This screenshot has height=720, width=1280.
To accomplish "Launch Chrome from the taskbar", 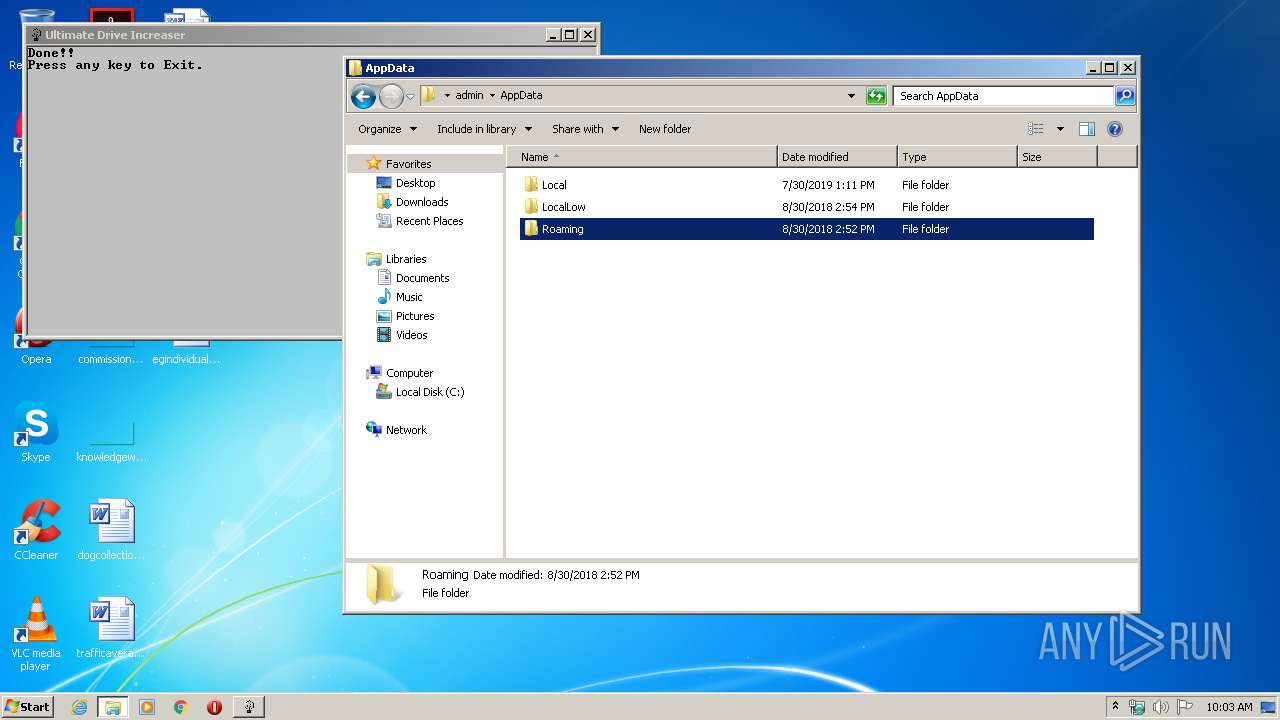I will coord(181,707).
